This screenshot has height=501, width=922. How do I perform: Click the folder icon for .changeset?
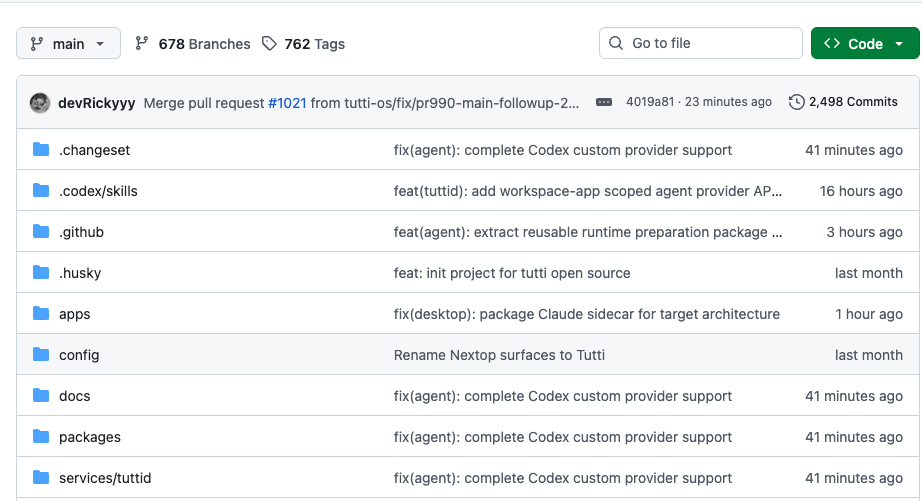[41, 149]
